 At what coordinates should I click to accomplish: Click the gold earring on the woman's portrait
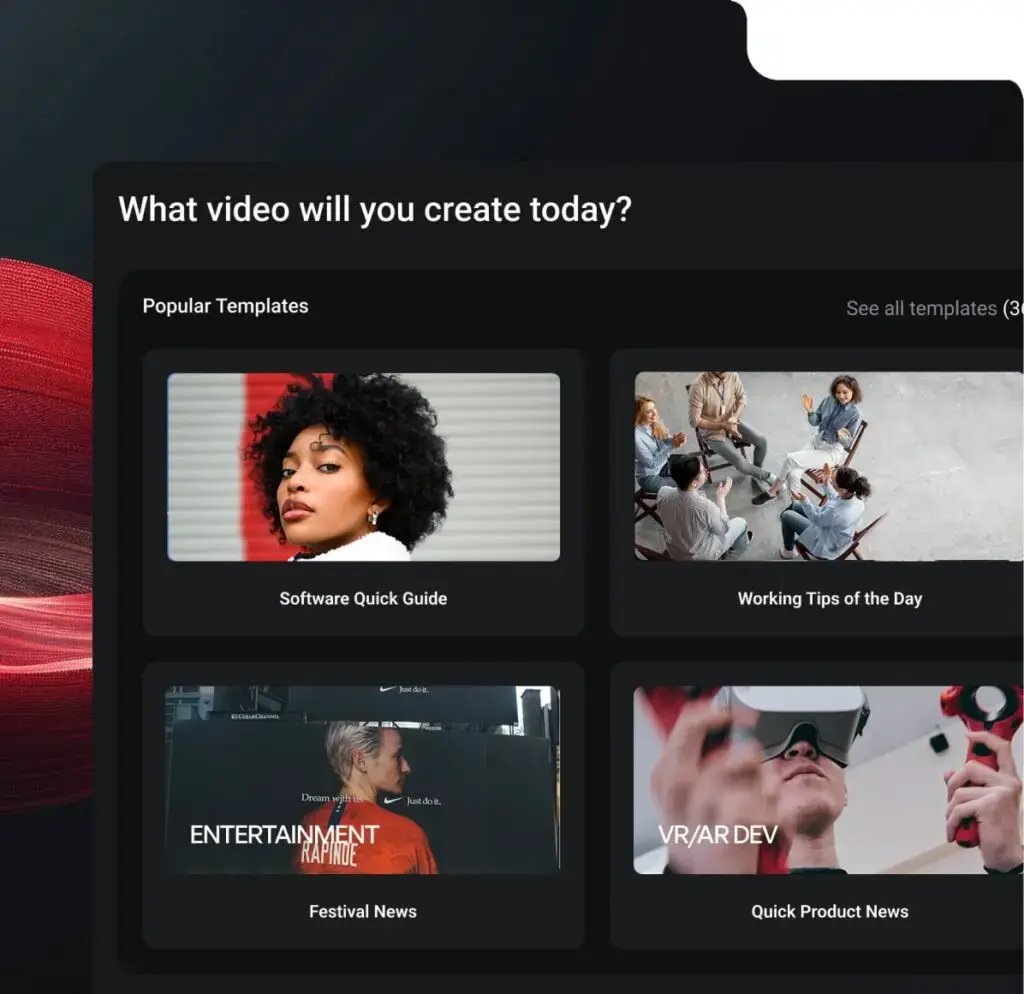(372, 518)
